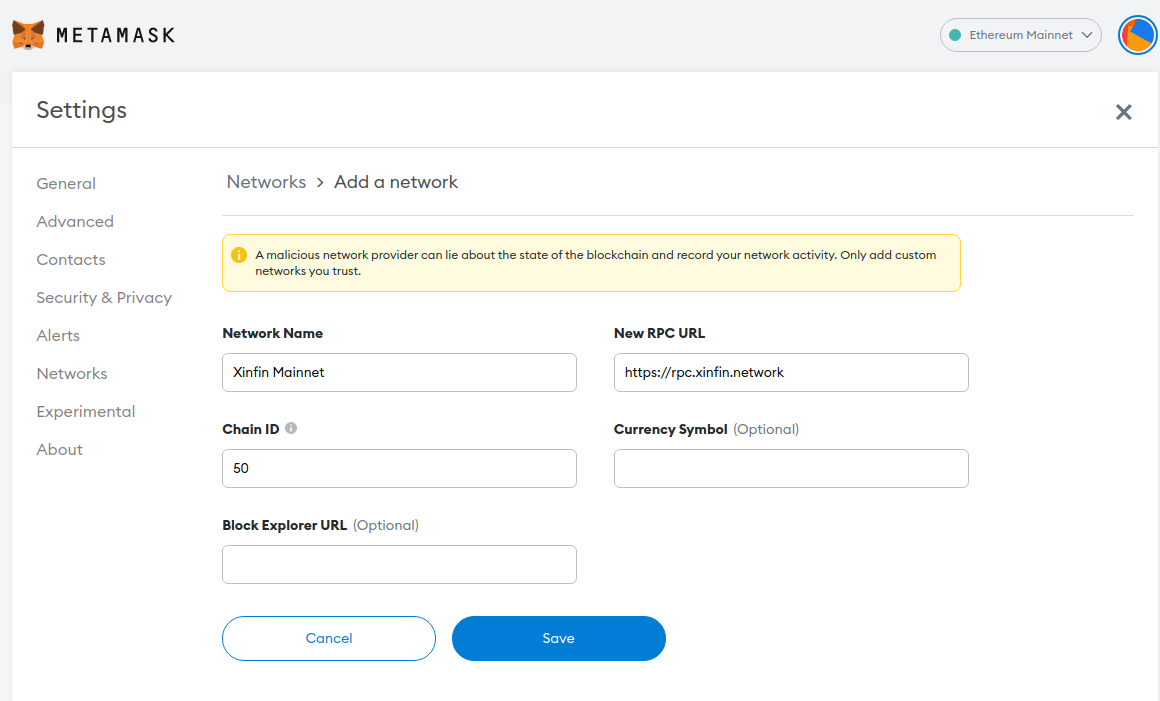This screenshot has width=1160, height=701.
Task: Click the breadcrumb chevron after Networks
Action: pos(318,182)
